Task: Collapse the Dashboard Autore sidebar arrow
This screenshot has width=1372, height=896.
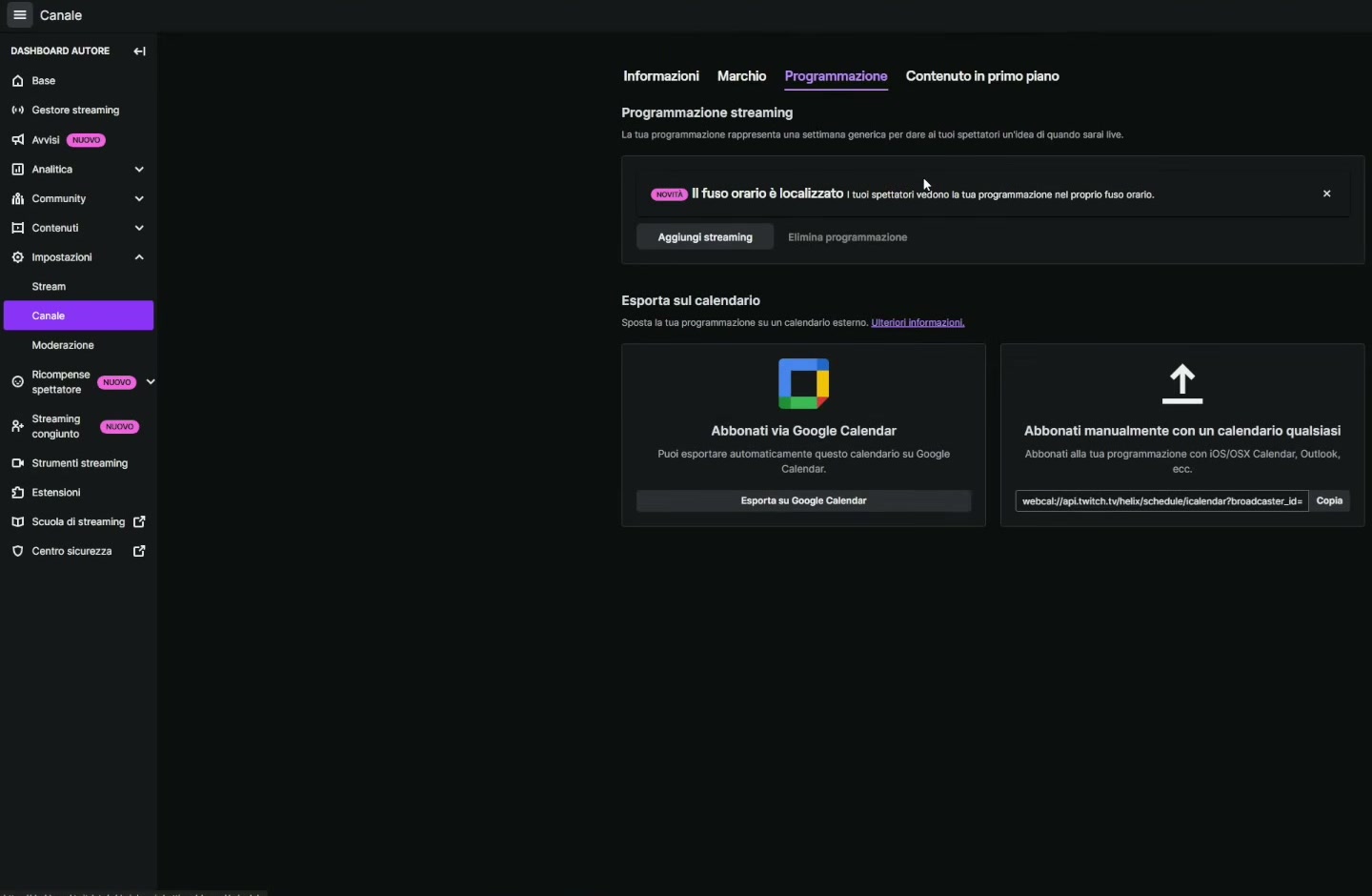Action: pyautogui.click(x=139, y=51)
